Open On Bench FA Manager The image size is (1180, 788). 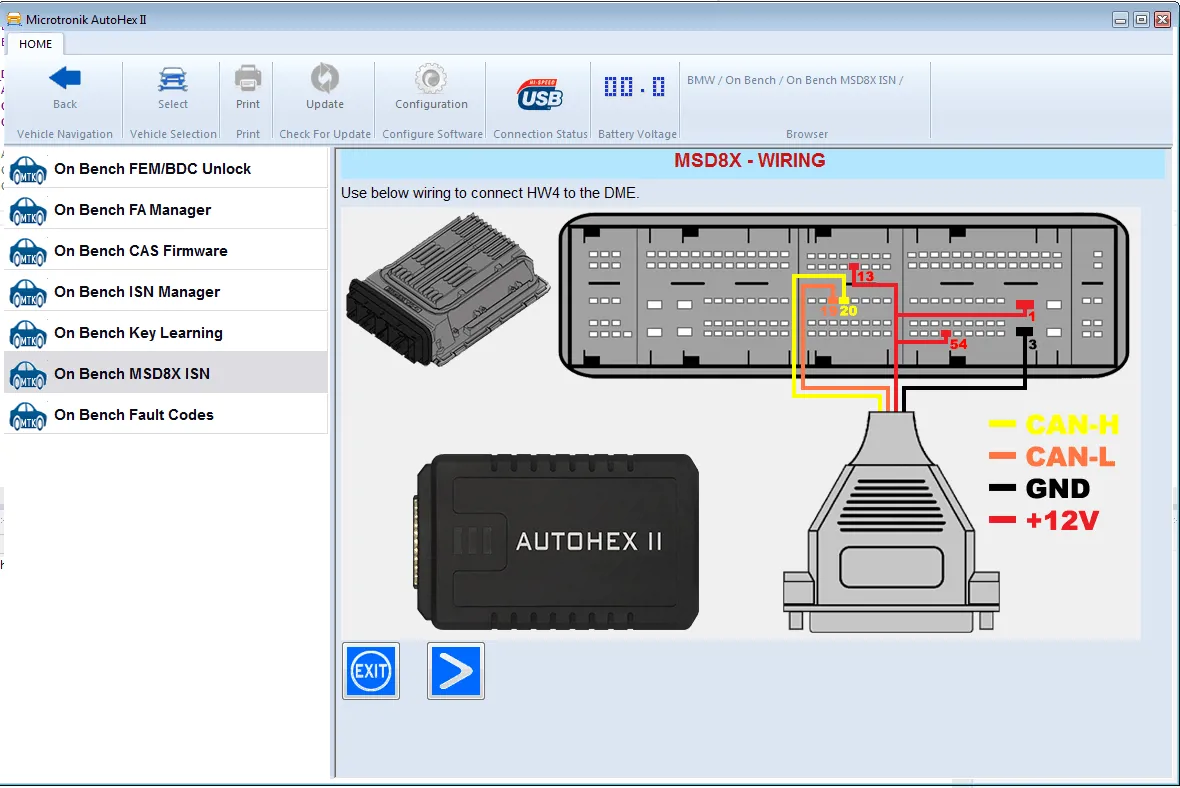click(x=166, y=210)
